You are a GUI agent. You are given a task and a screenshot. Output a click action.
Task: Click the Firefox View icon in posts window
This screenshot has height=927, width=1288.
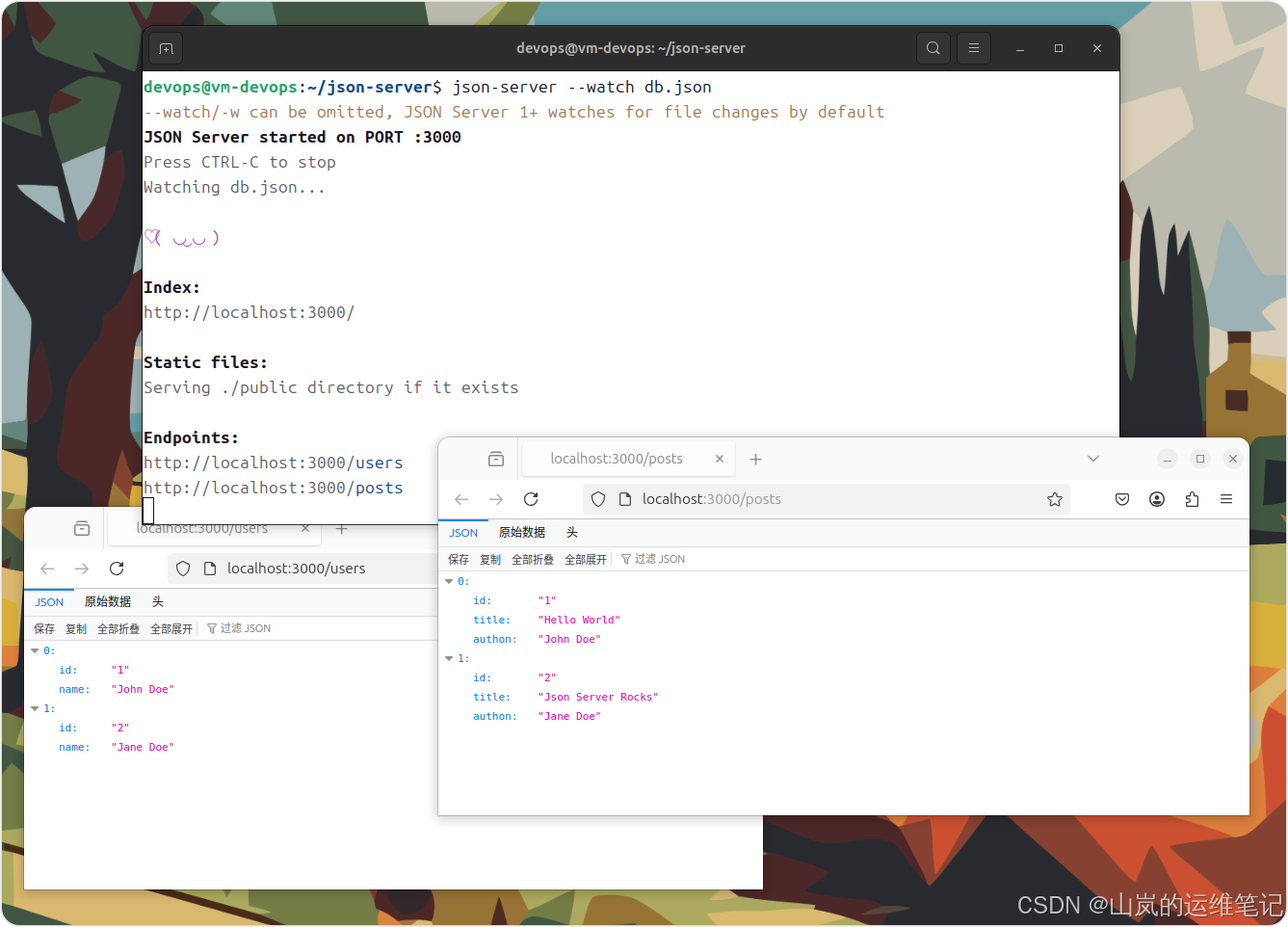(x=496, y=459)
